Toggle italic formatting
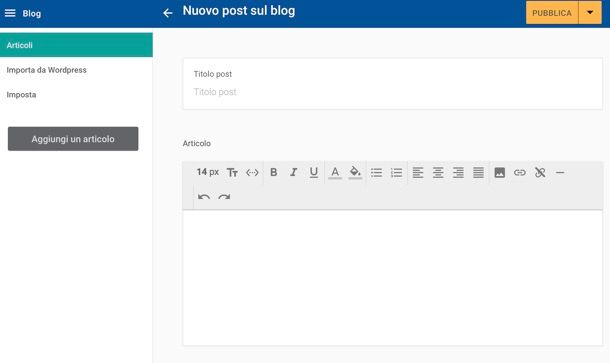This screenshot has height=363, width=610. (x=294, y=172)
